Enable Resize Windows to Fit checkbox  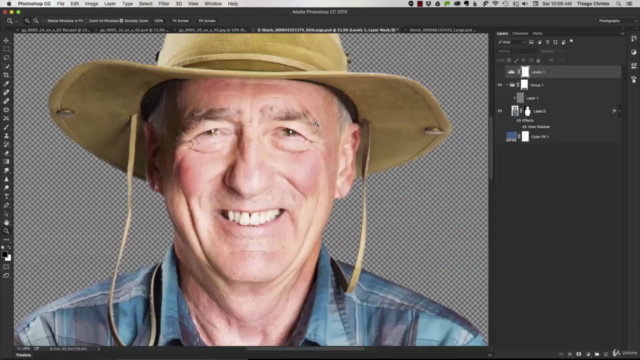point(44,21)
